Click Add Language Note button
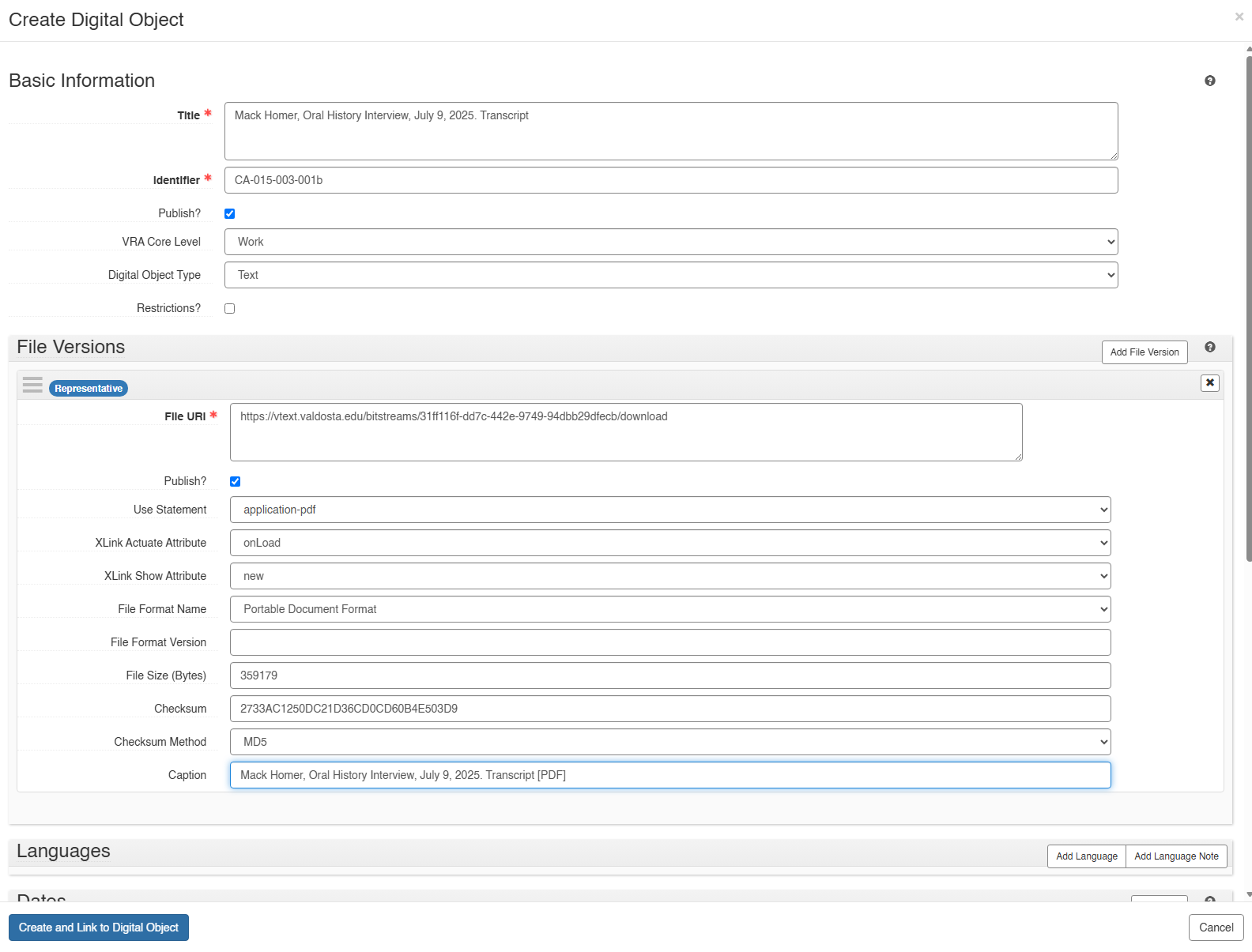 point(1176,856)
